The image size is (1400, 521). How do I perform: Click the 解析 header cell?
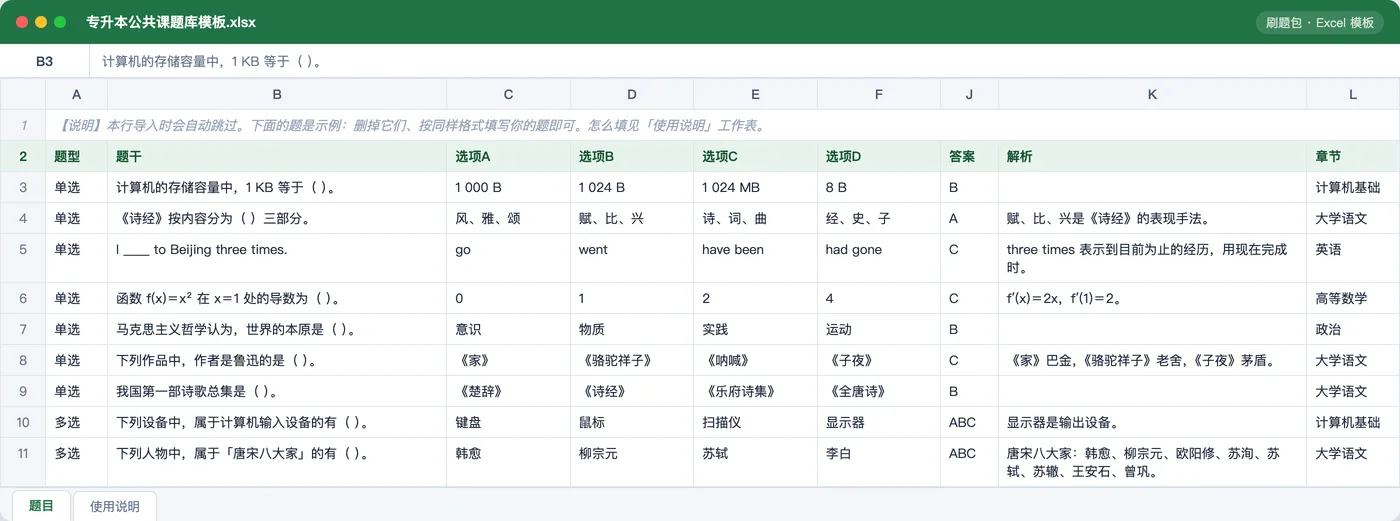[x=1152, y=157]
